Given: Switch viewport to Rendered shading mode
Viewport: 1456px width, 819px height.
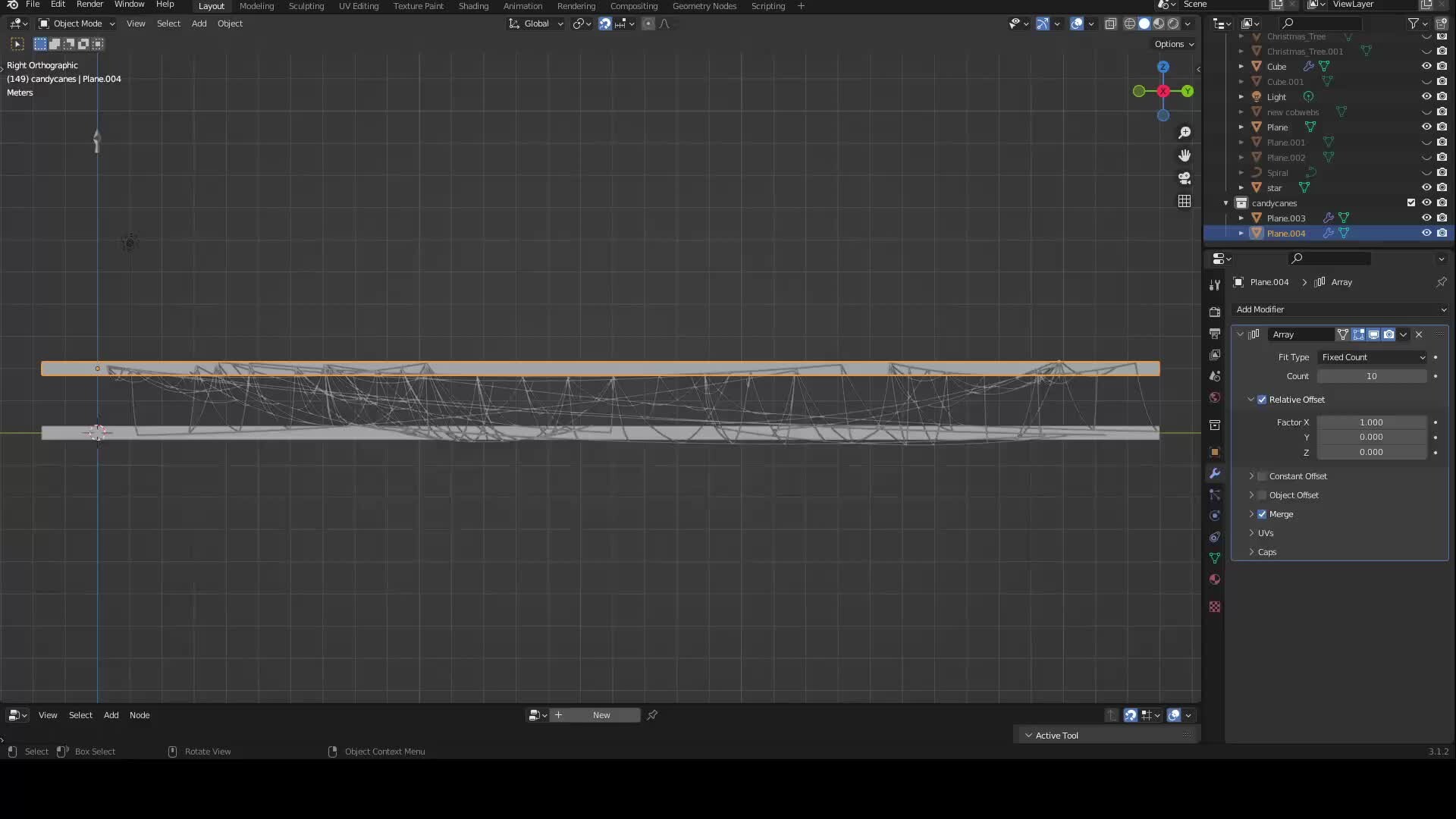Looking at the screenshot, I should click(1174, 24).
